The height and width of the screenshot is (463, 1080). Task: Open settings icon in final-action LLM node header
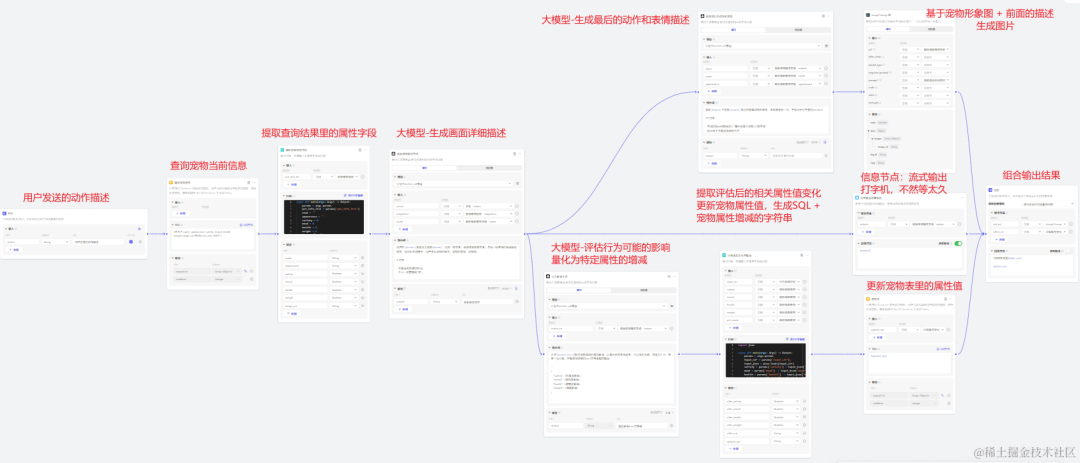click(823, 16)
